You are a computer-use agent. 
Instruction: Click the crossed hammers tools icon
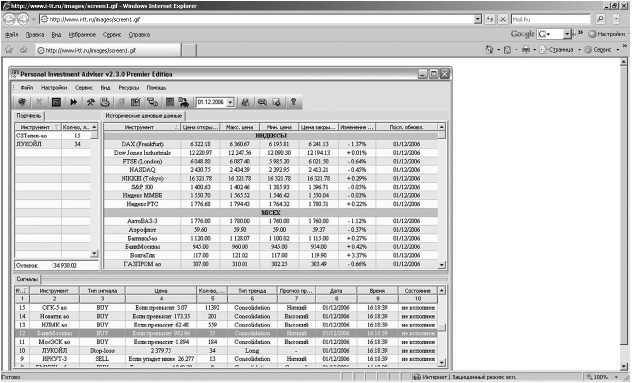click(x=90, y=102)
